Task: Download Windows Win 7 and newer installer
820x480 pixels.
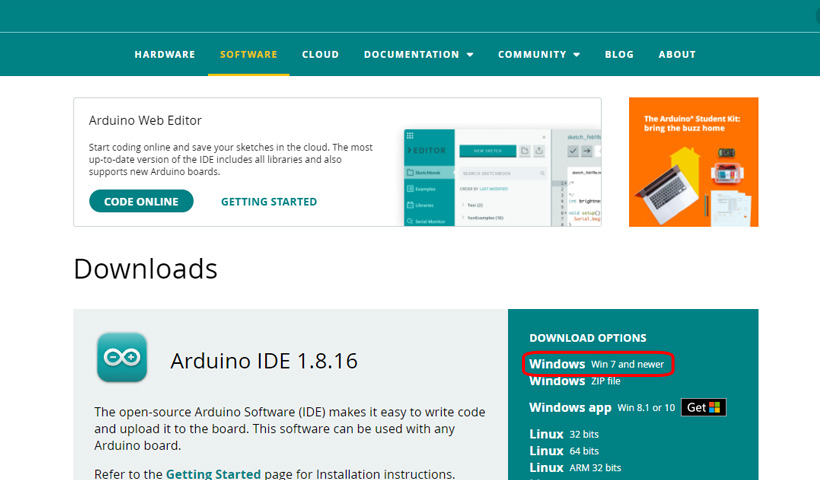Action: click(596, 364)
